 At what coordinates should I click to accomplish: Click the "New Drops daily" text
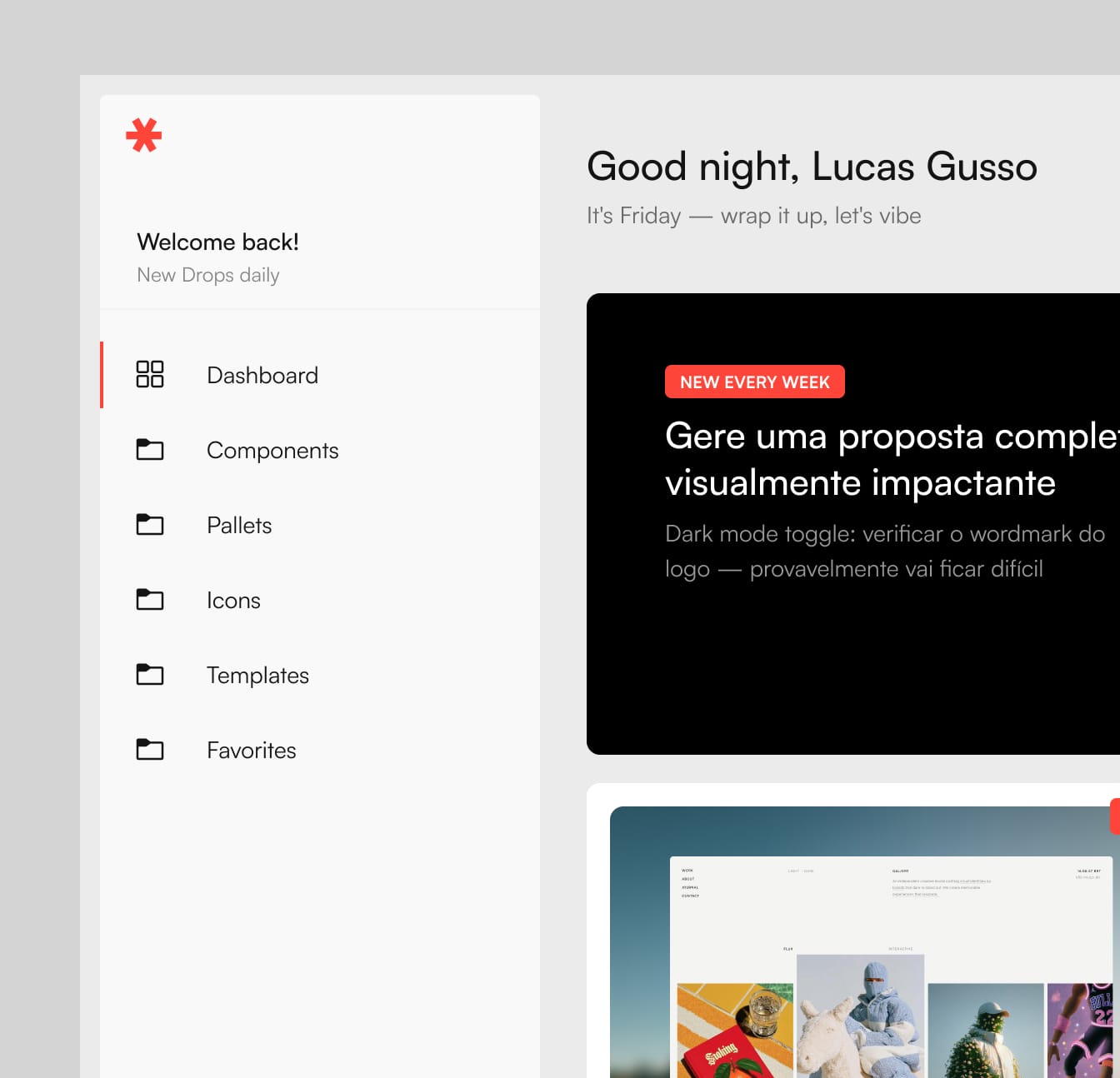click(208, 275)
